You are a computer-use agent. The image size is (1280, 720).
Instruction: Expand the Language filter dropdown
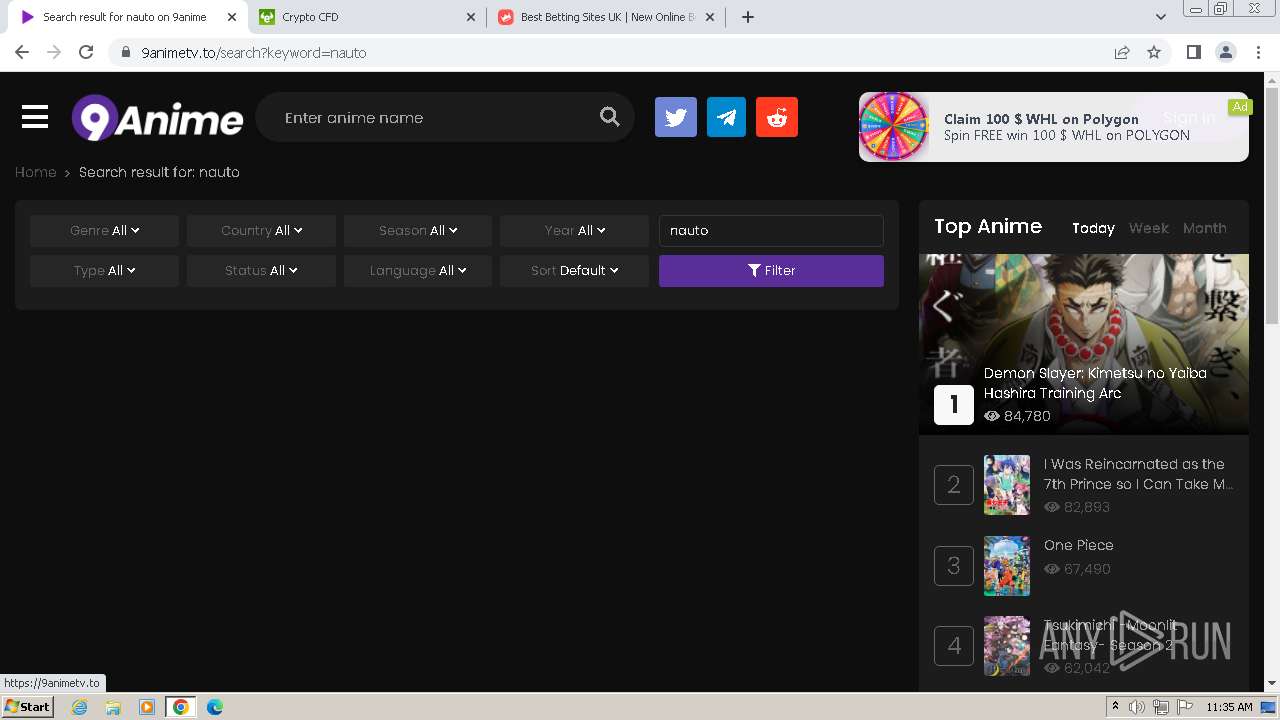point(418,271)
